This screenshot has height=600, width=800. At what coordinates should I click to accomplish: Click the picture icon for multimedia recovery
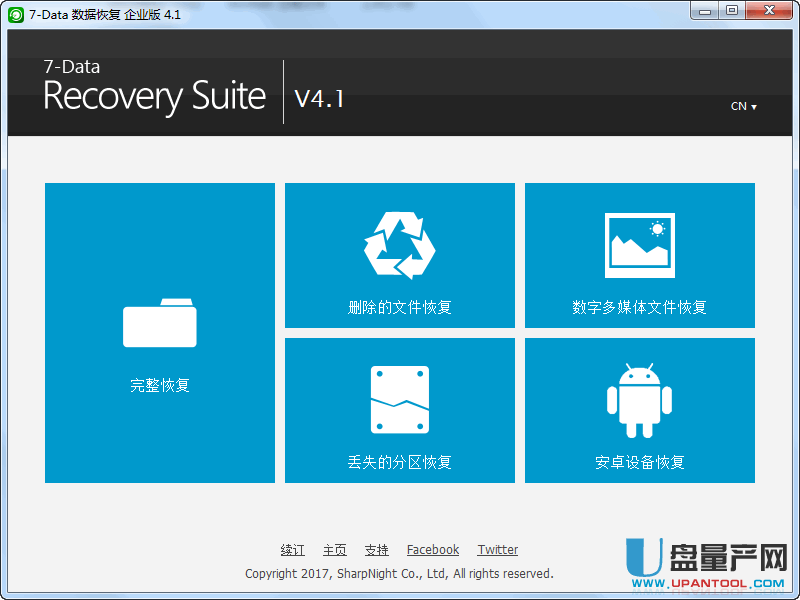(x=640, y=245)
